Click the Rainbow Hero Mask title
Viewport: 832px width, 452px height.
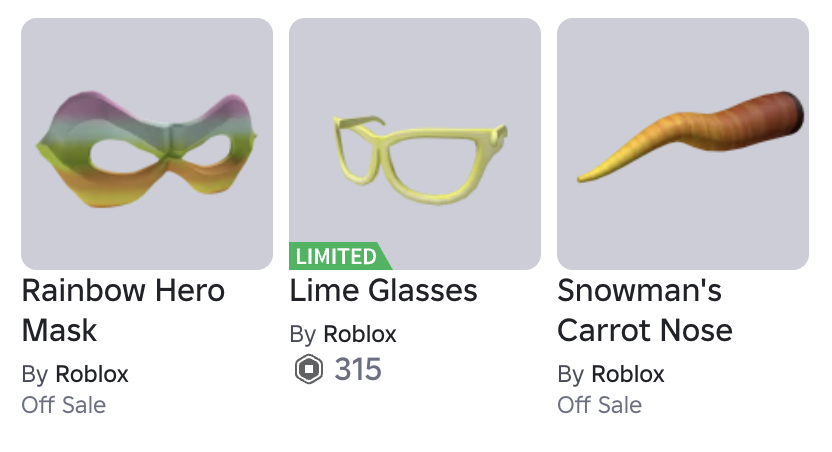click(123, 310)
